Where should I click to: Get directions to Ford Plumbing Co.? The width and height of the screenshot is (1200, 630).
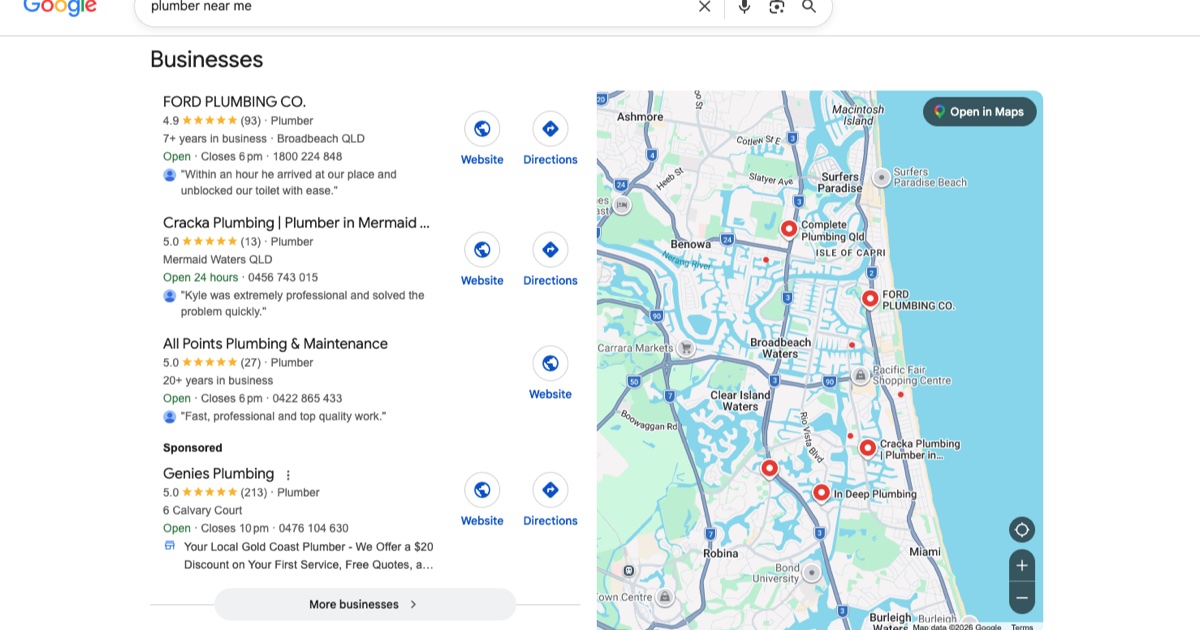click(x=550, y=129)
